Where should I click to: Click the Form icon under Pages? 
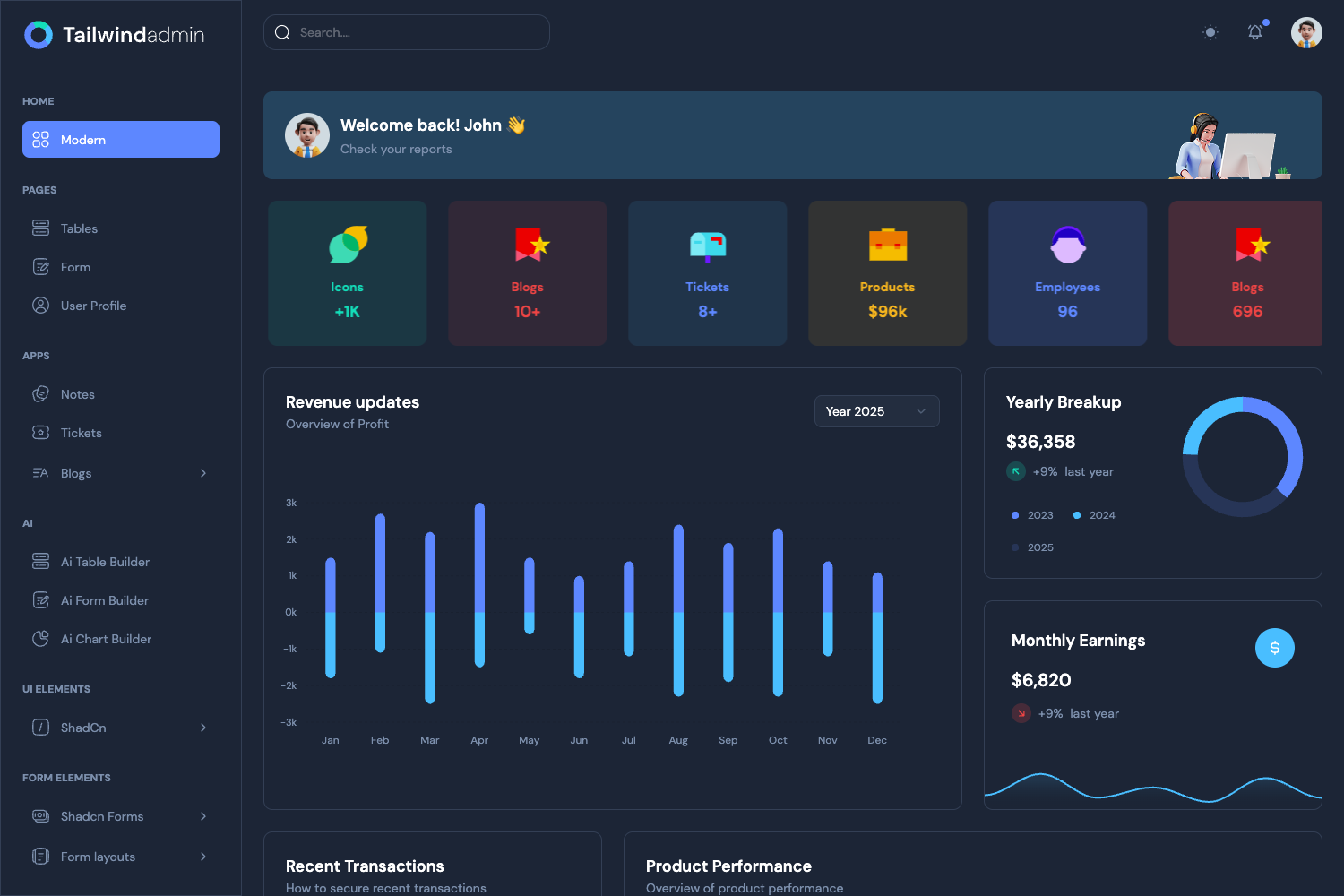click(x=40, y=267)
